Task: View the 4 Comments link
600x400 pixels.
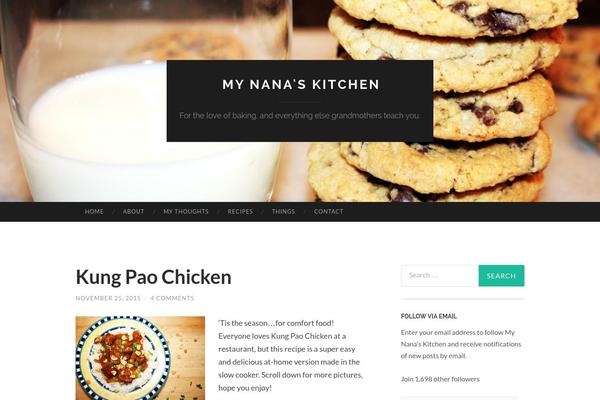Action: pos(172,298)
